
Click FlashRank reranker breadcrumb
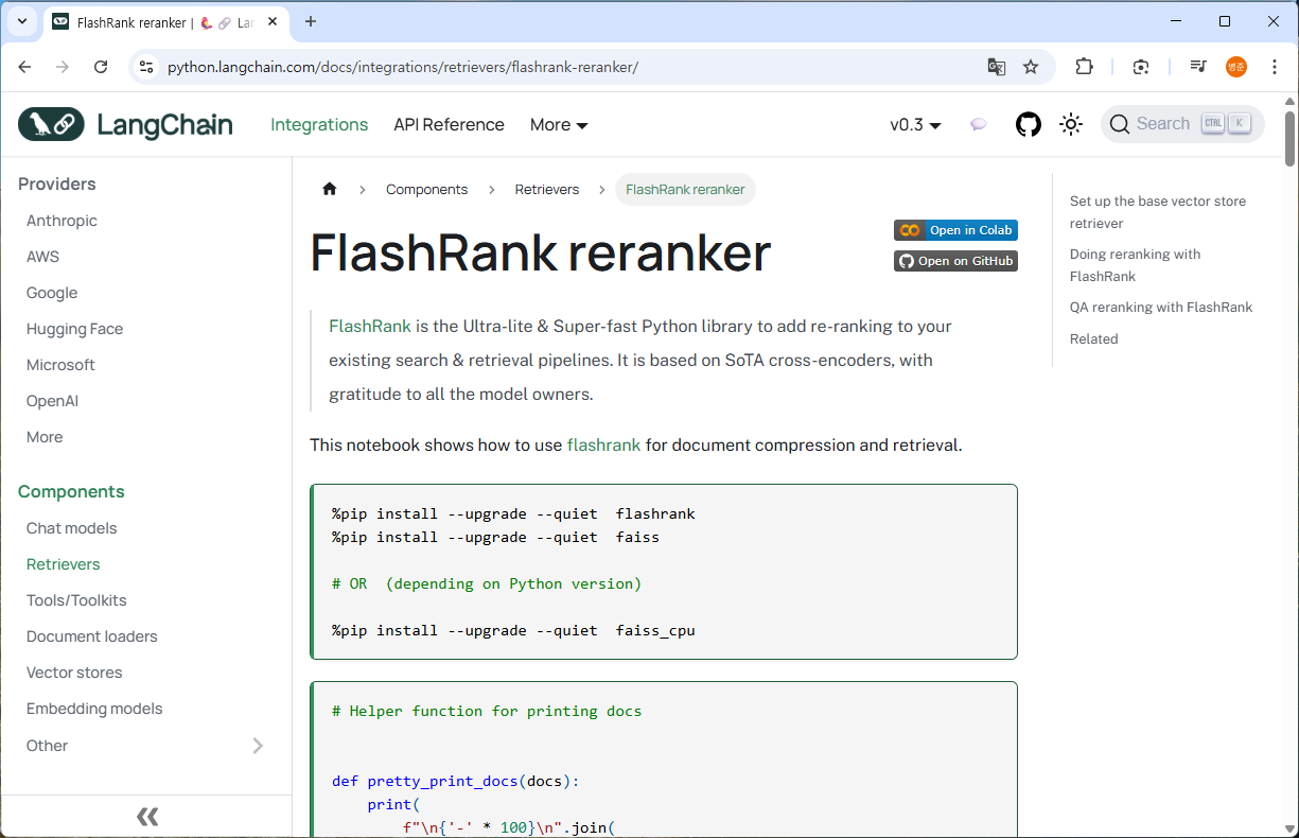[x=685, y=189]
